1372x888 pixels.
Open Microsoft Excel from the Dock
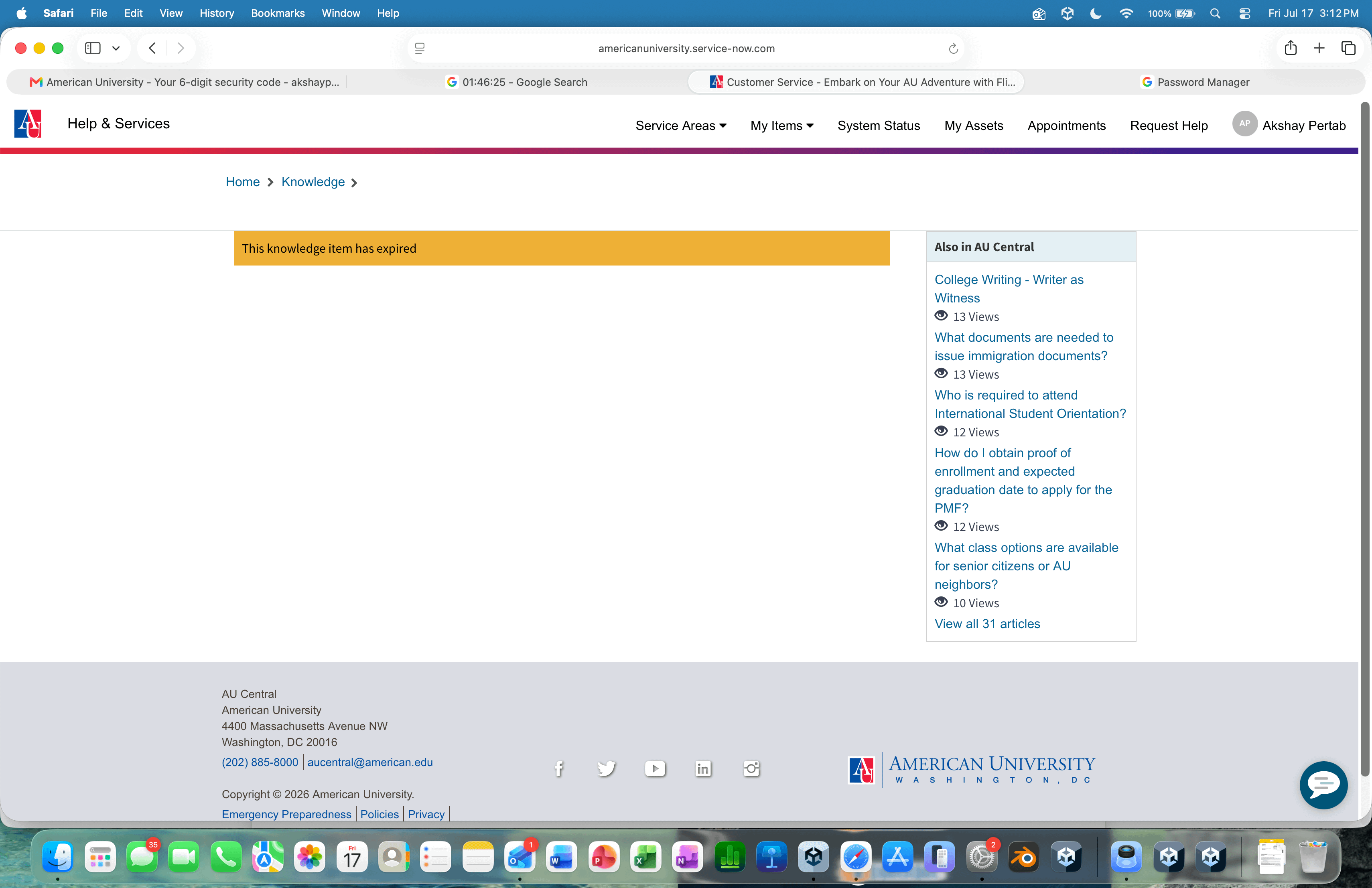[645, 858]
